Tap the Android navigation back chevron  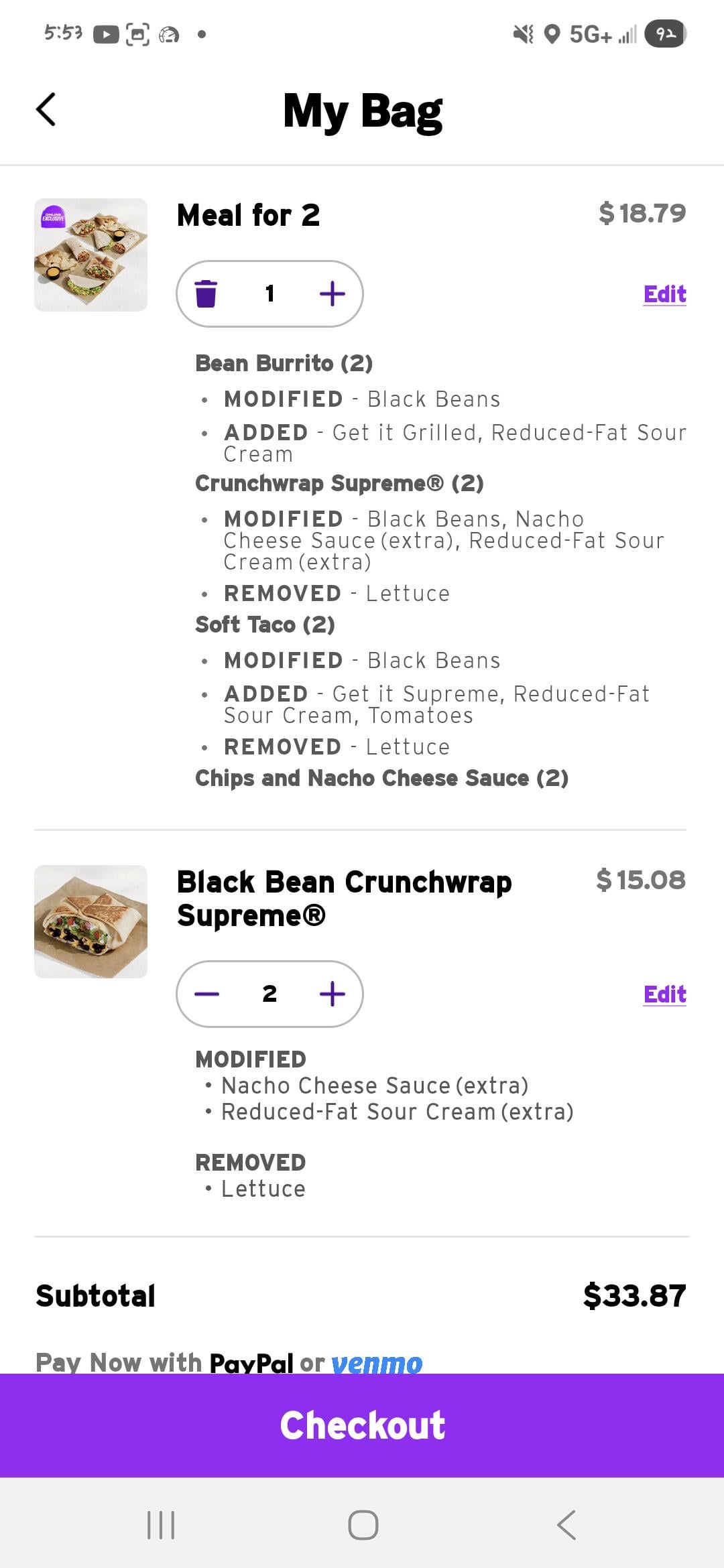(566, 1524)
